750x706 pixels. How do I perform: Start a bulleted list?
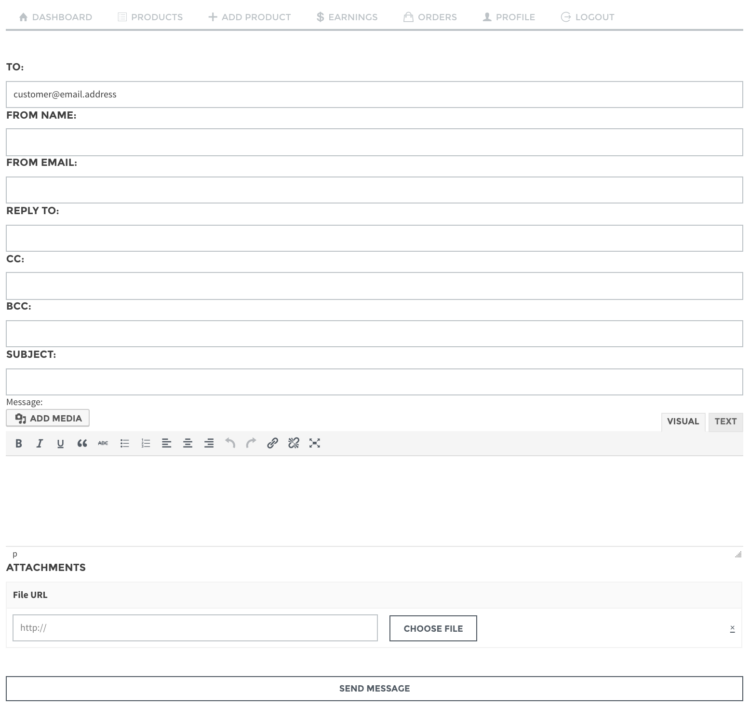(124, 443)
